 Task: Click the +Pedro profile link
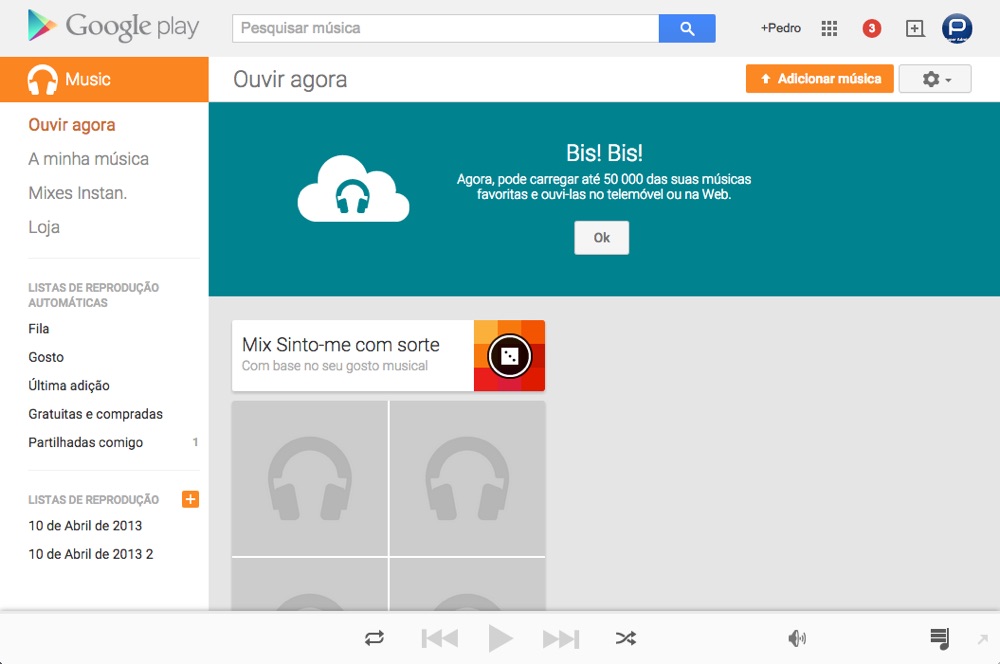click(780, 28)
